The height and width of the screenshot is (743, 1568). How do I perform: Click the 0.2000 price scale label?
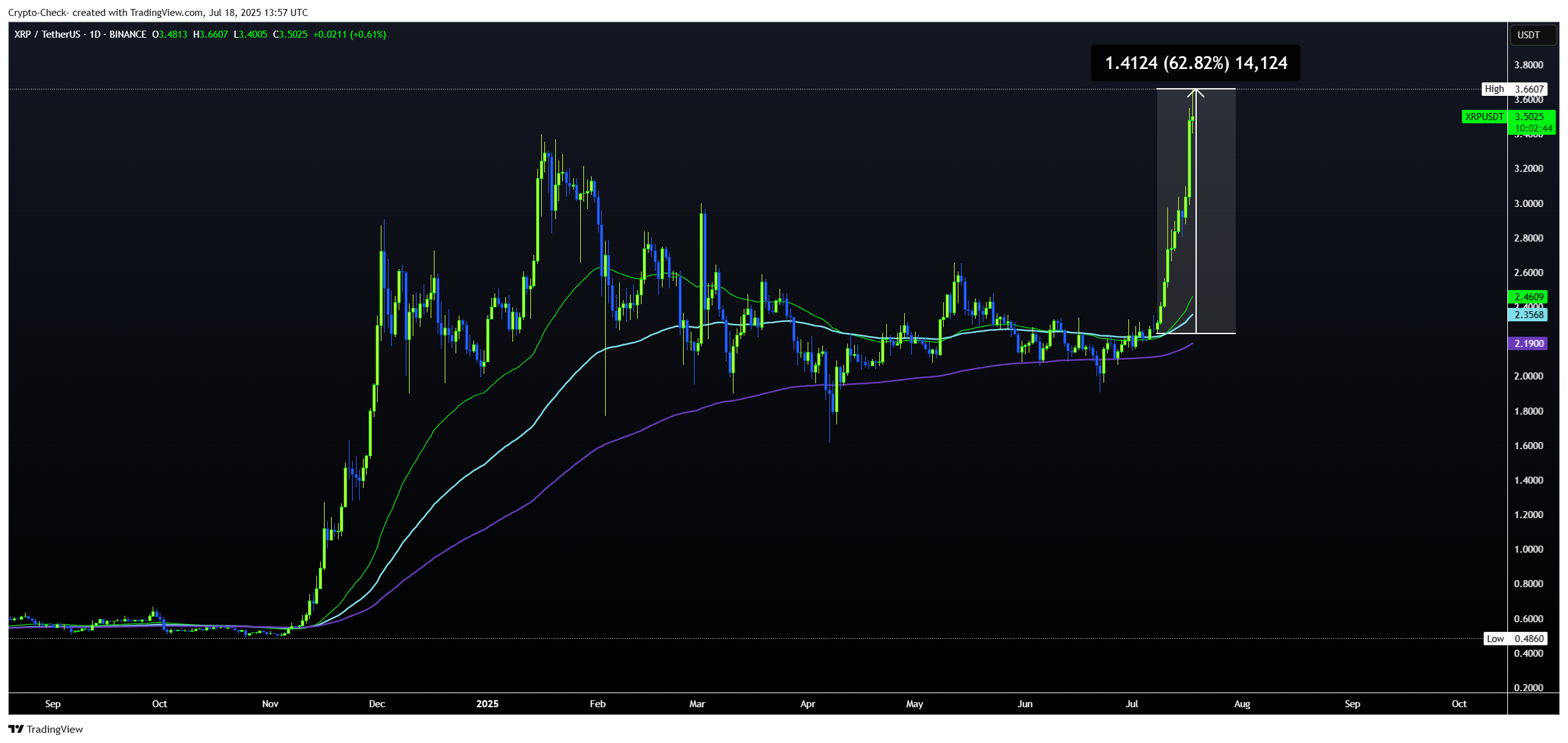[1528, 687]
